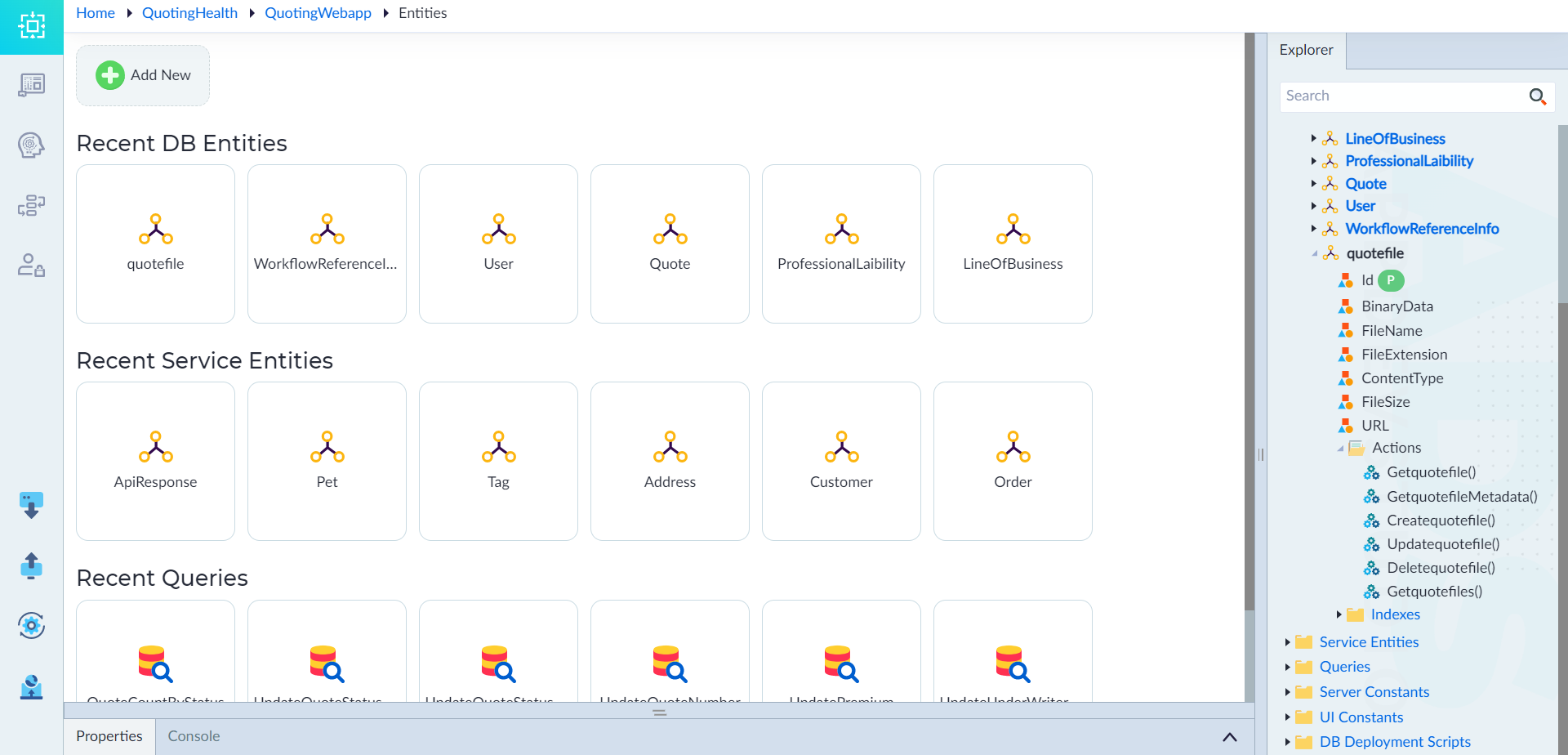This screenshot has height=755, width=1568.
Task: Select Getquotefile() action in tree
Action: click(1431, 472)
